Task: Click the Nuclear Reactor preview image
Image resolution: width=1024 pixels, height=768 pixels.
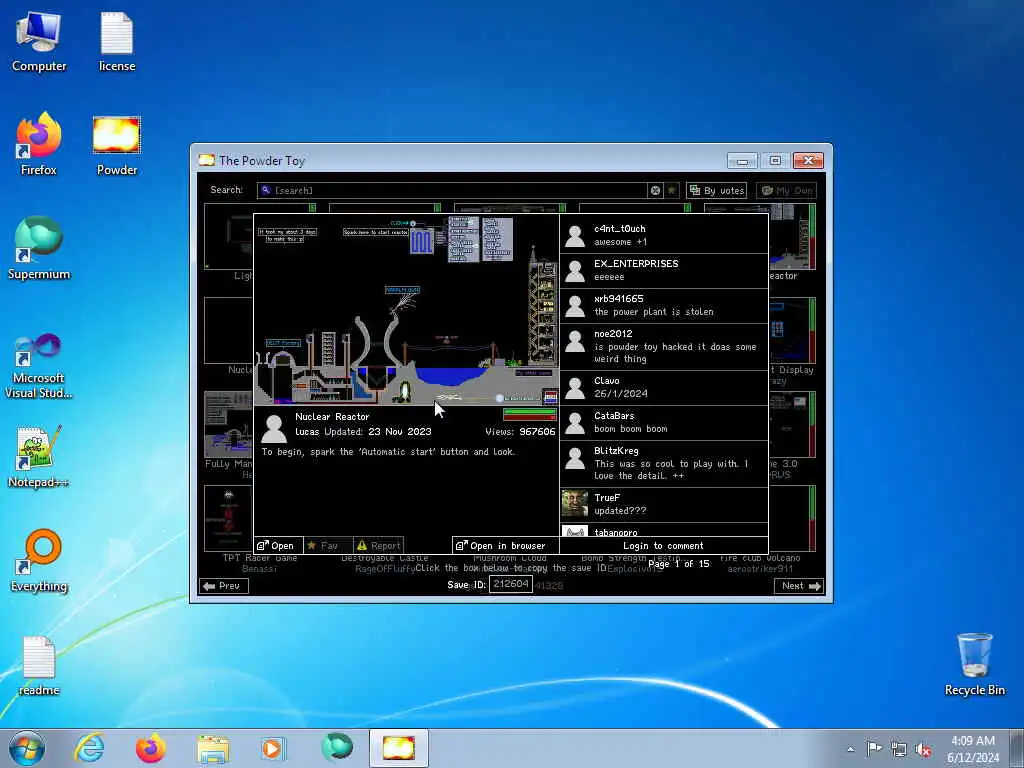Action: pyautogui.click(x=406, y=309)
